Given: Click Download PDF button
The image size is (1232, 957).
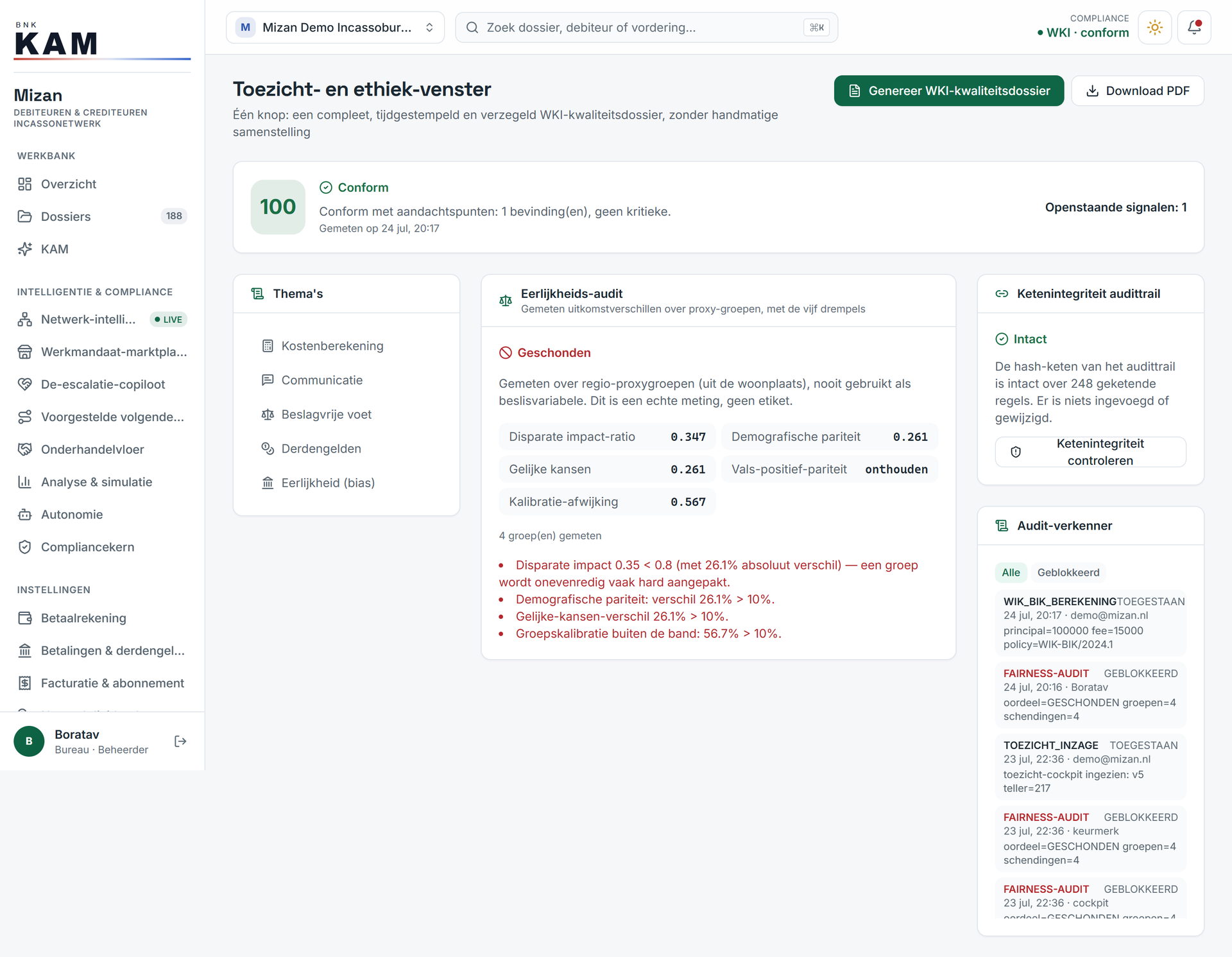Looking at the screenshot, I should click(1138, 91).
